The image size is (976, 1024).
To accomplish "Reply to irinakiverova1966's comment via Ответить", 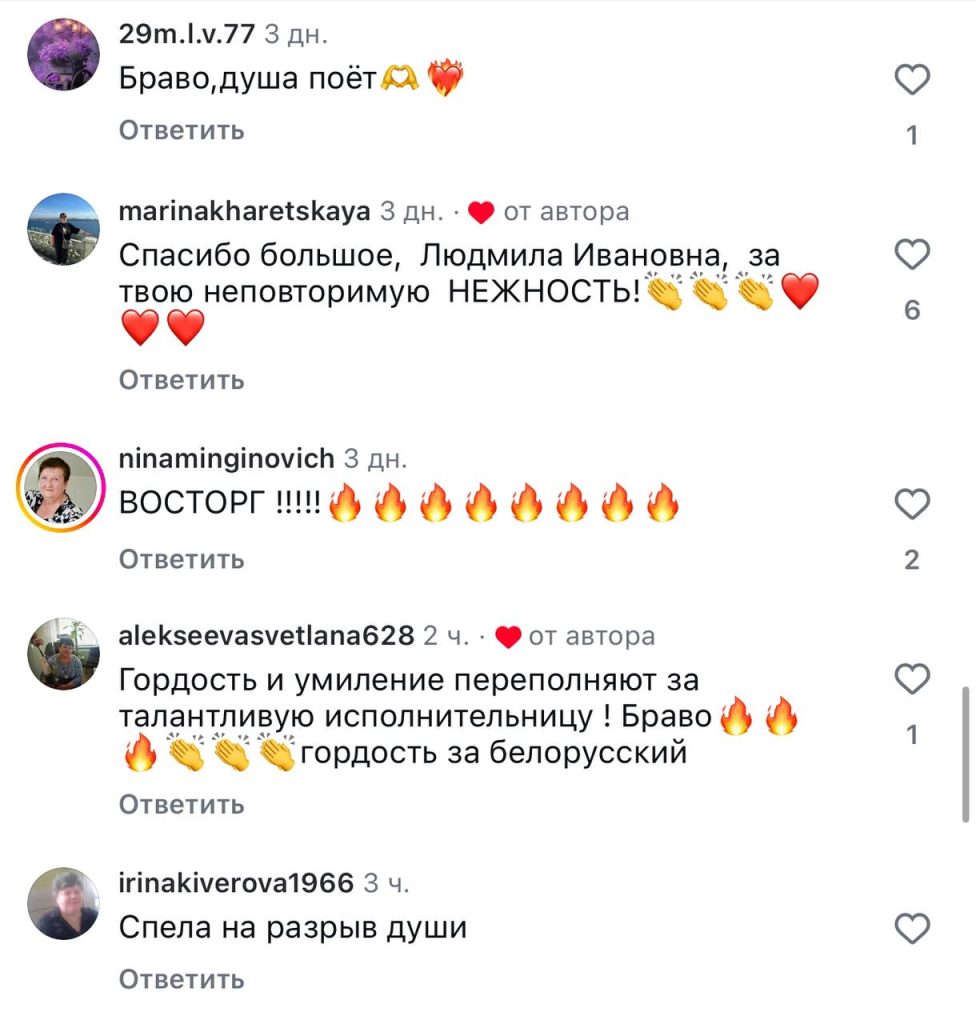I will pyautogui.click(x=182, y=980).
